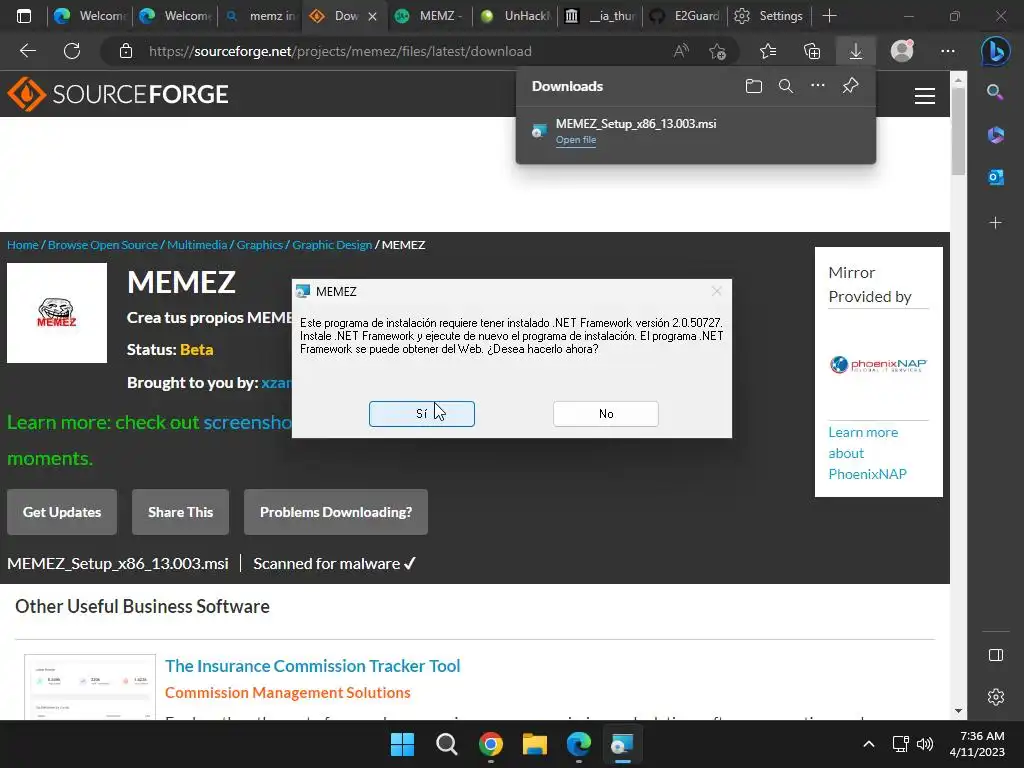Go to Home breadcrumb link
1024x768 pixels.
tap(23, 245)
